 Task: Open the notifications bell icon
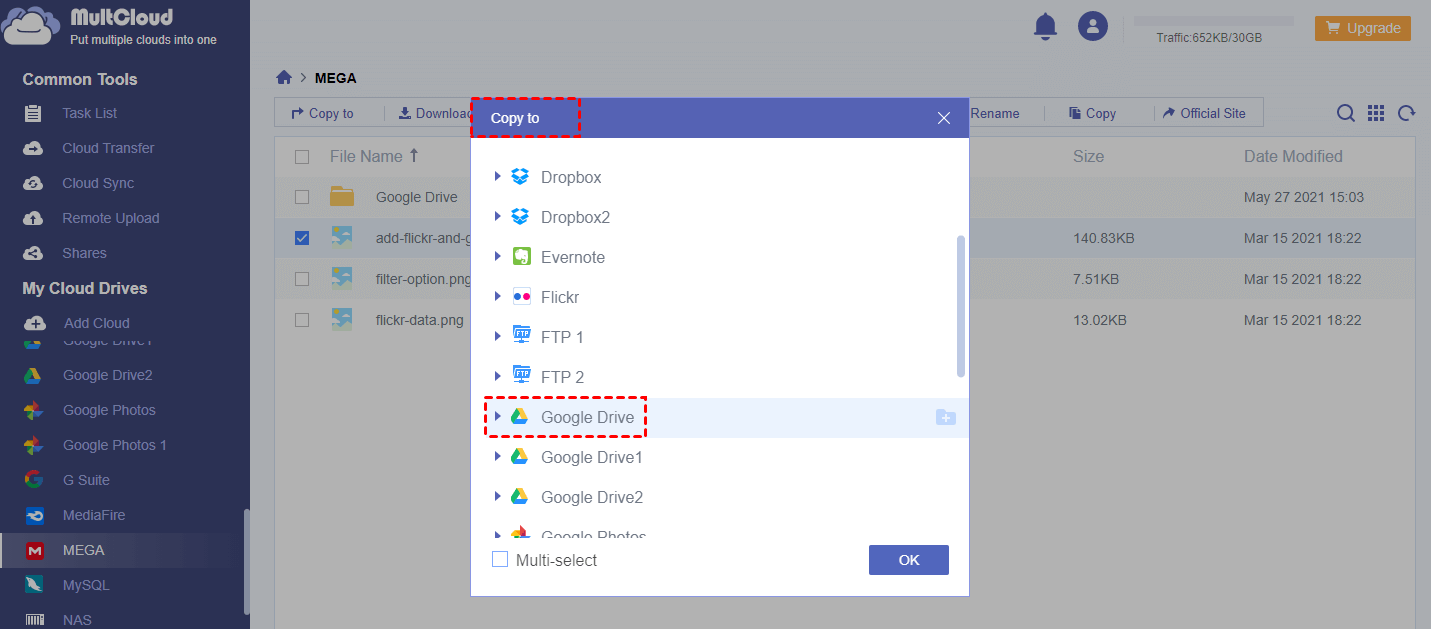1045,26
